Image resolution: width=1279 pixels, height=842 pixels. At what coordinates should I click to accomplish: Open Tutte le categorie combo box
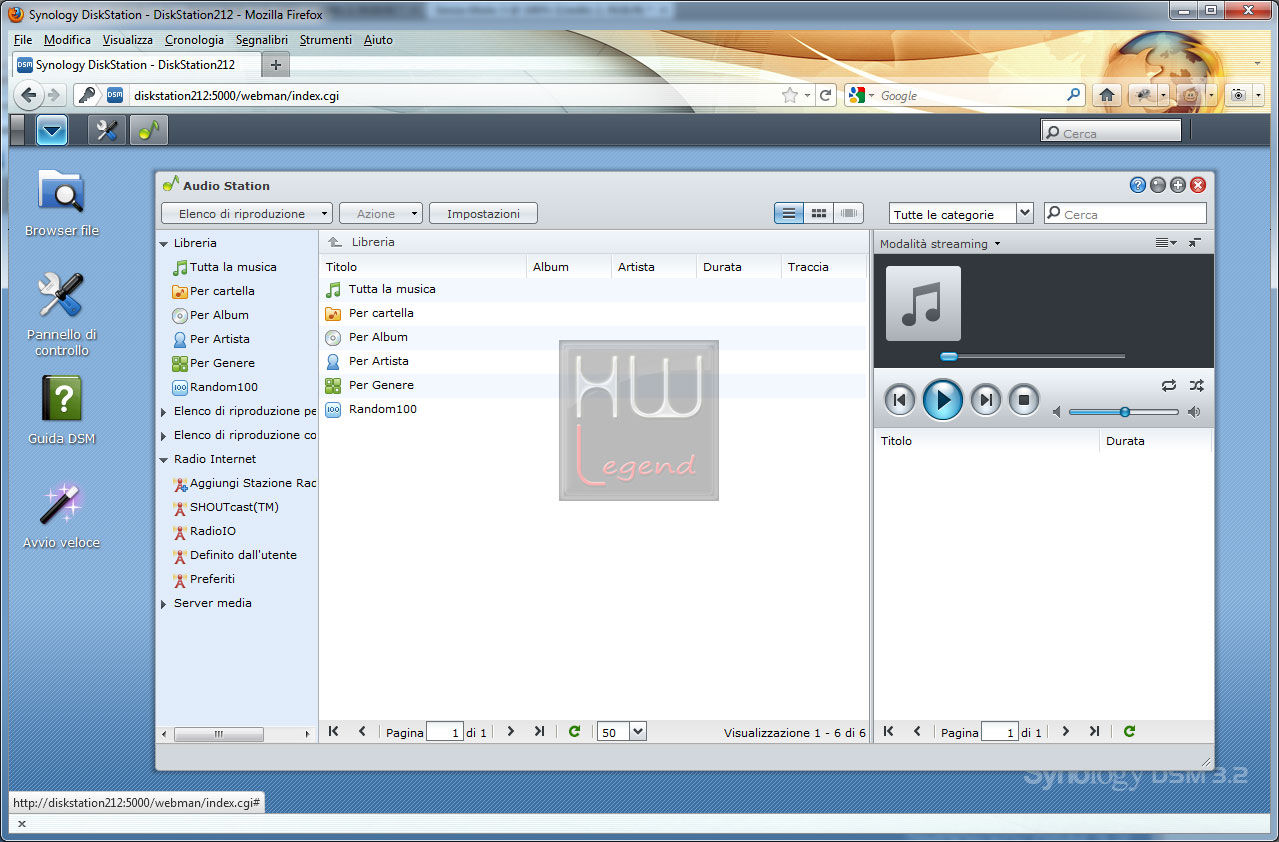click(x=961, y=214)
